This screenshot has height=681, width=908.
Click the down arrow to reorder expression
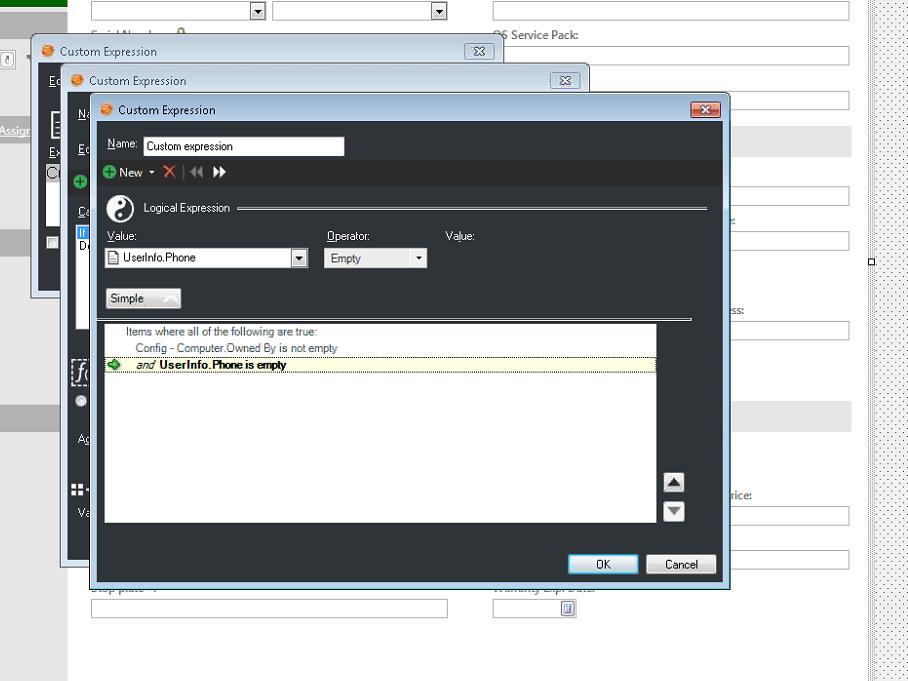coord(673,511)
